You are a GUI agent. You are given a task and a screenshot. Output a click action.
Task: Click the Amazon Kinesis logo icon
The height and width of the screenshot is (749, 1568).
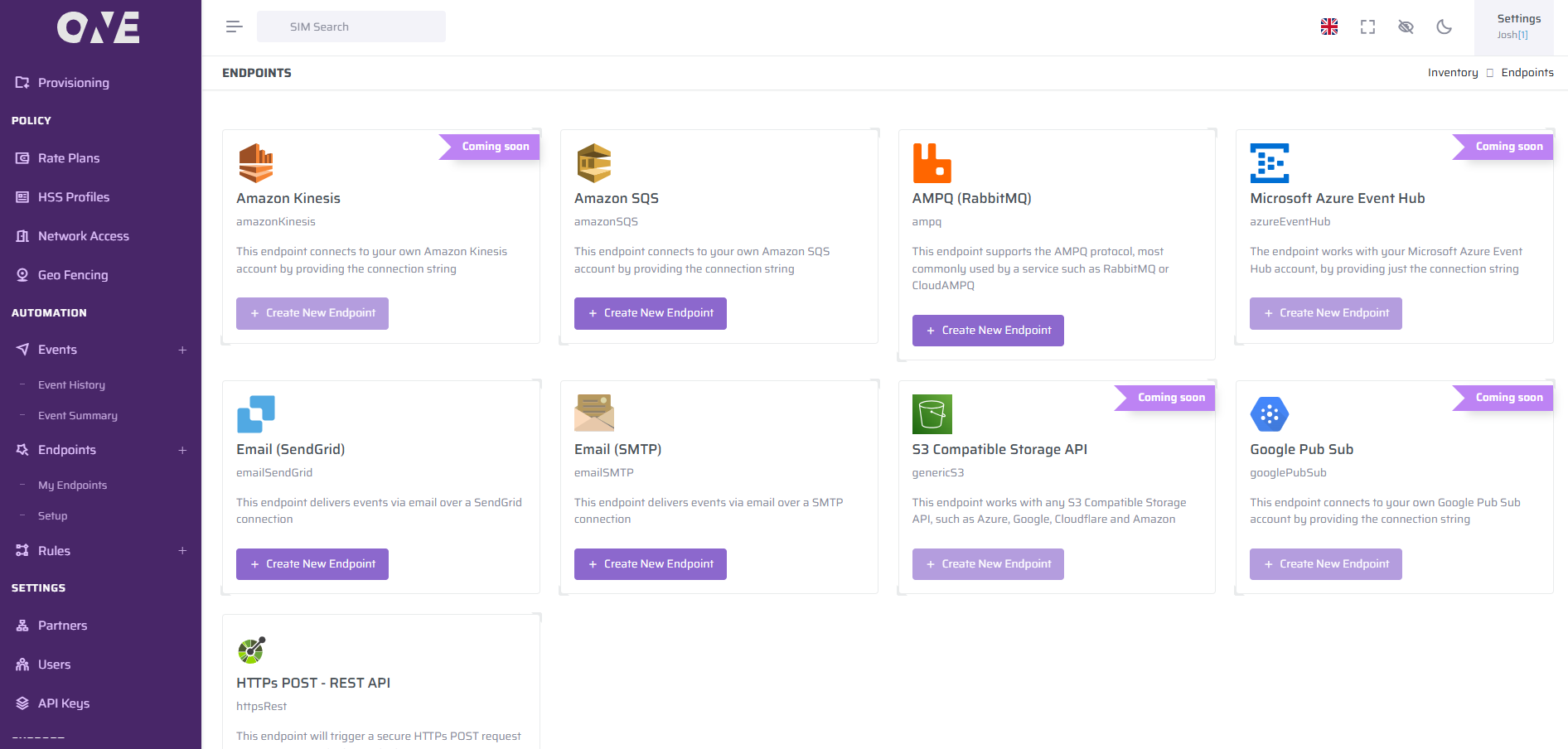pyautogui.click(x=256, y=162)
